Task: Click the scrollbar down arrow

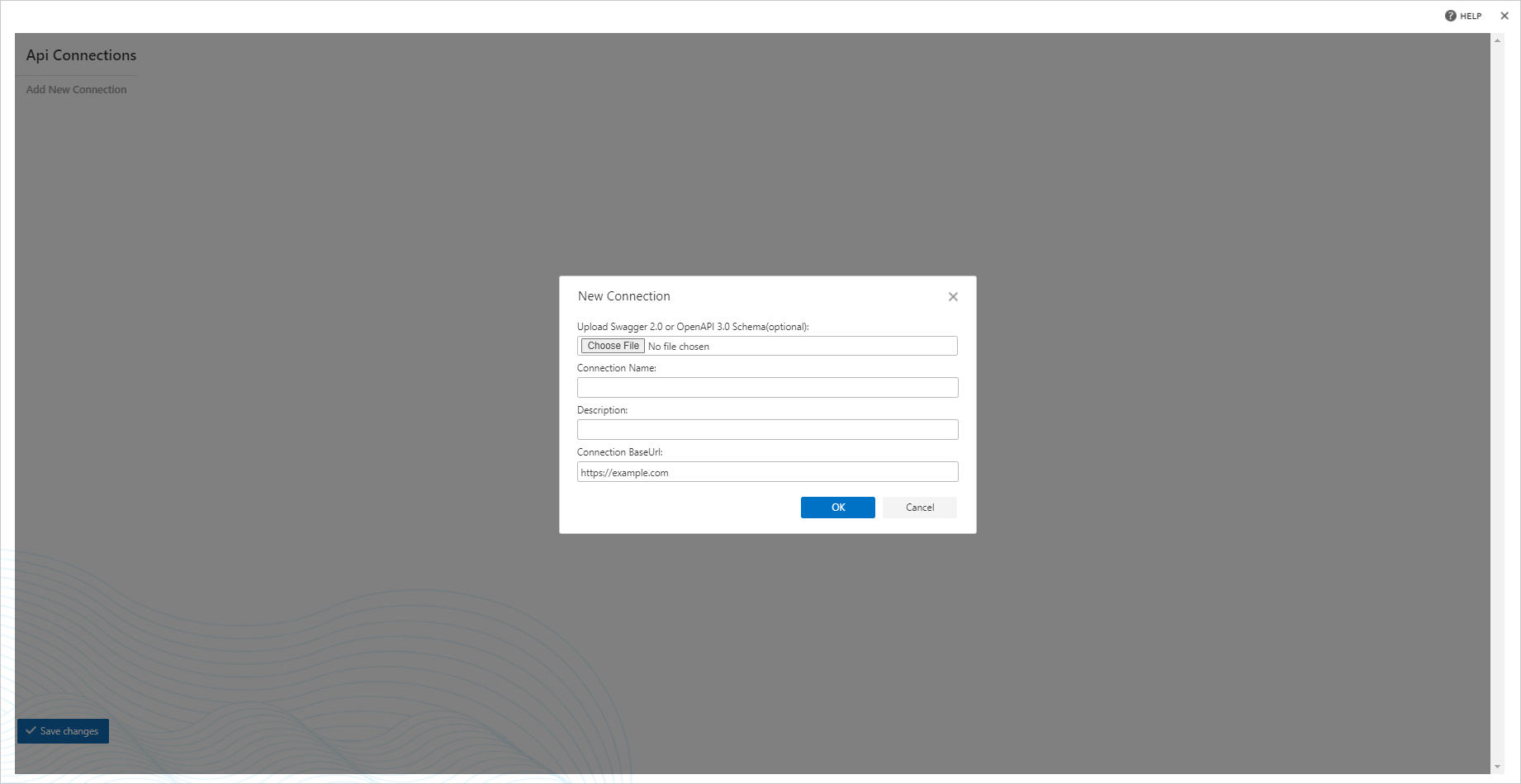Action: [1497, 767]
